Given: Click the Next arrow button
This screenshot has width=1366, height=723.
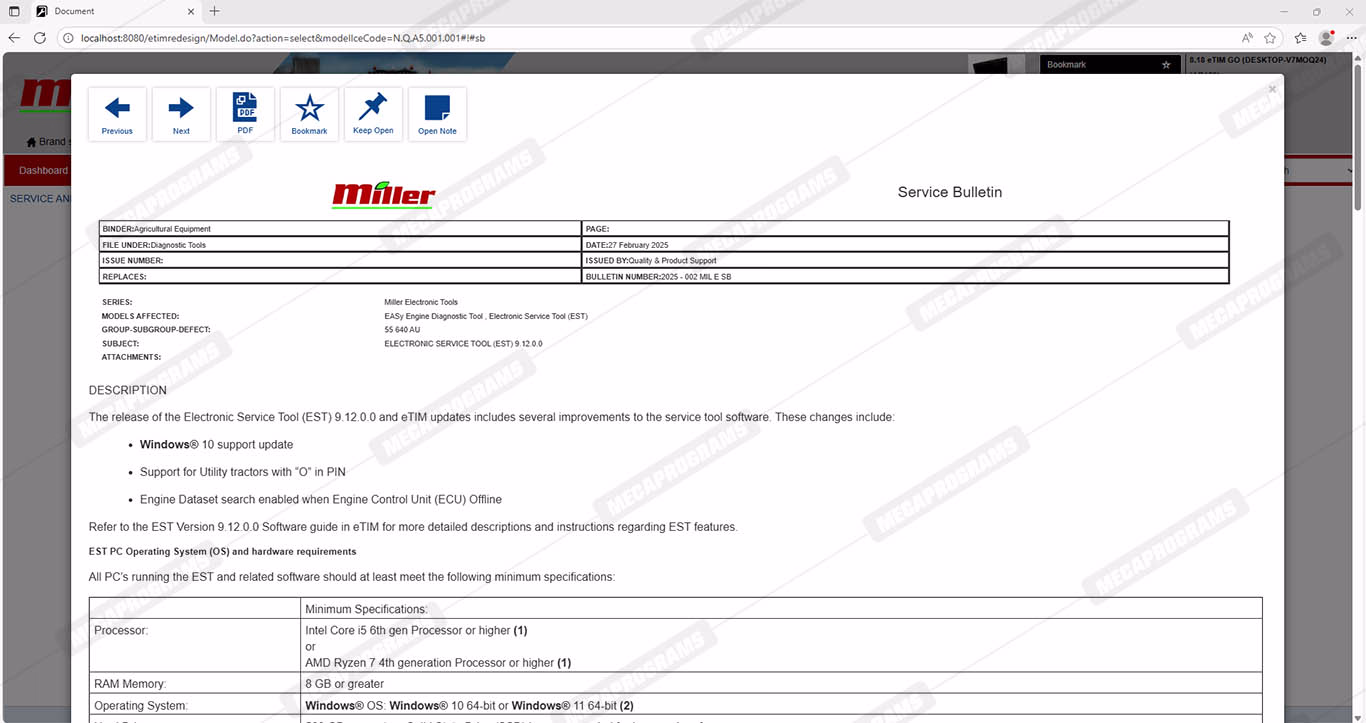Looking at the screenshot, I should [x=181, y=114].
